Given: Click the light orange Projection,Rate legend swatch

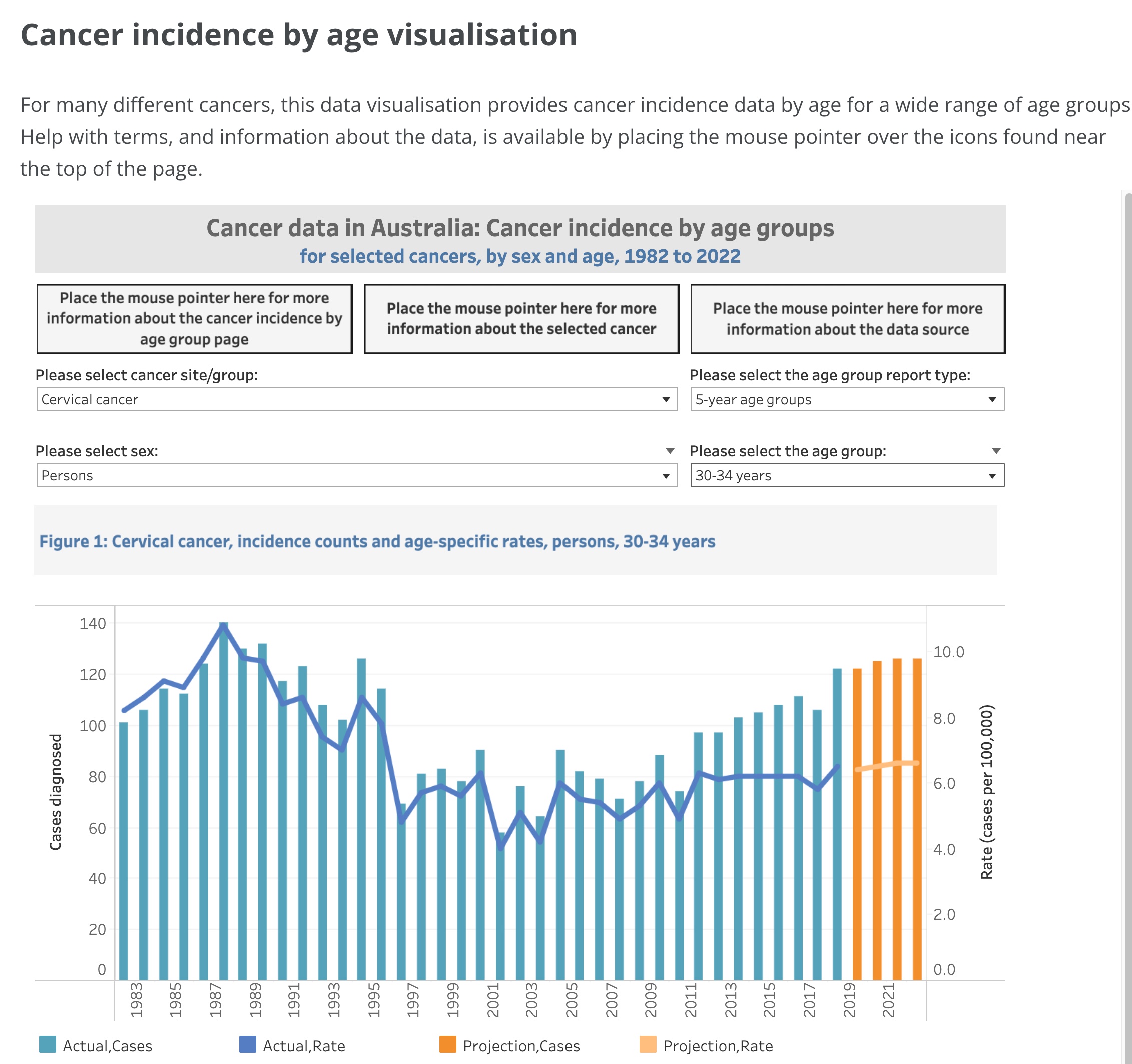Looking at the screenshot, I should tap(648, 1044).
